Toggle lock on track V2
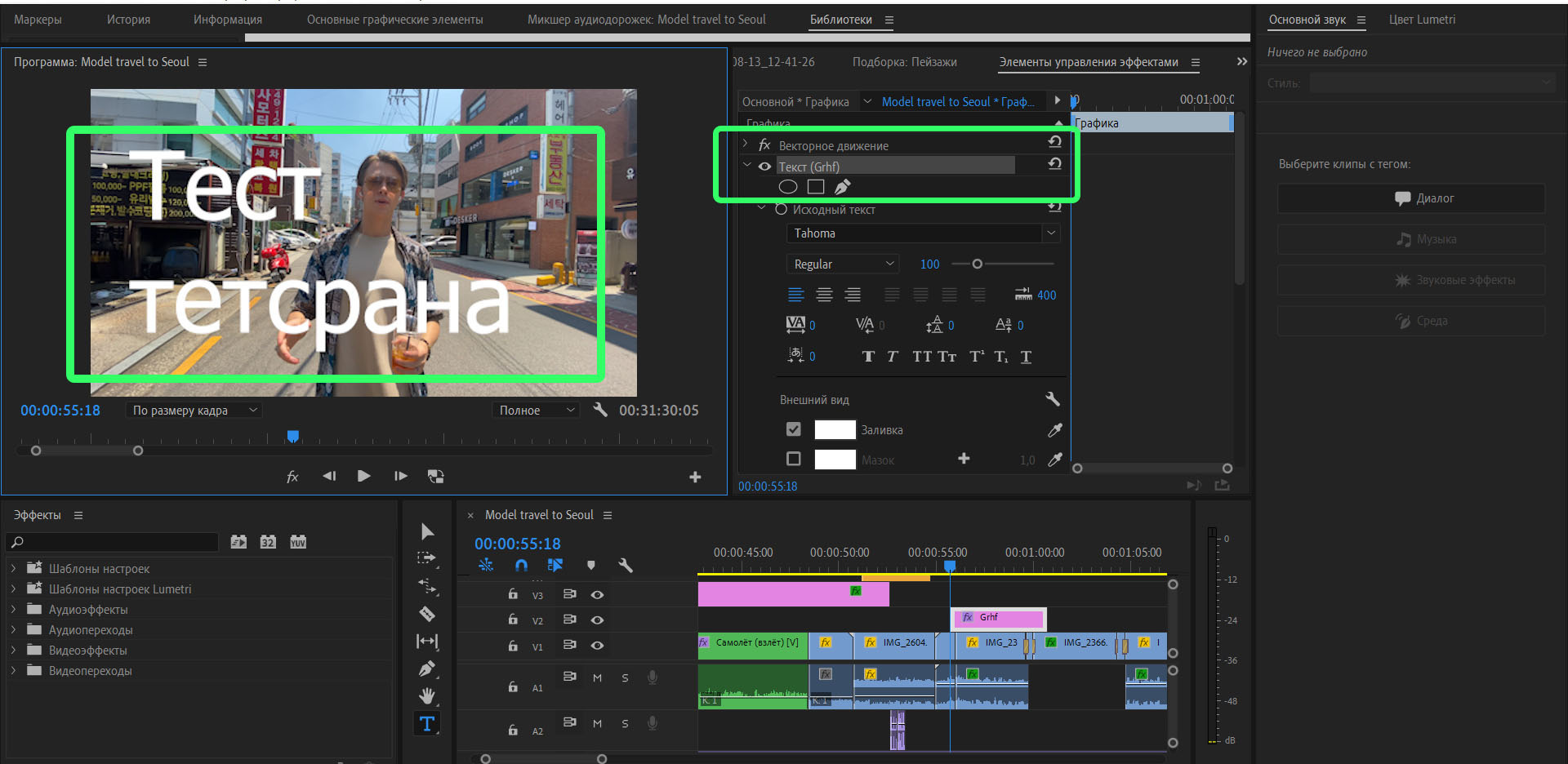The image size is (1568, 764). pyautogui.click(x=513, y=620)
